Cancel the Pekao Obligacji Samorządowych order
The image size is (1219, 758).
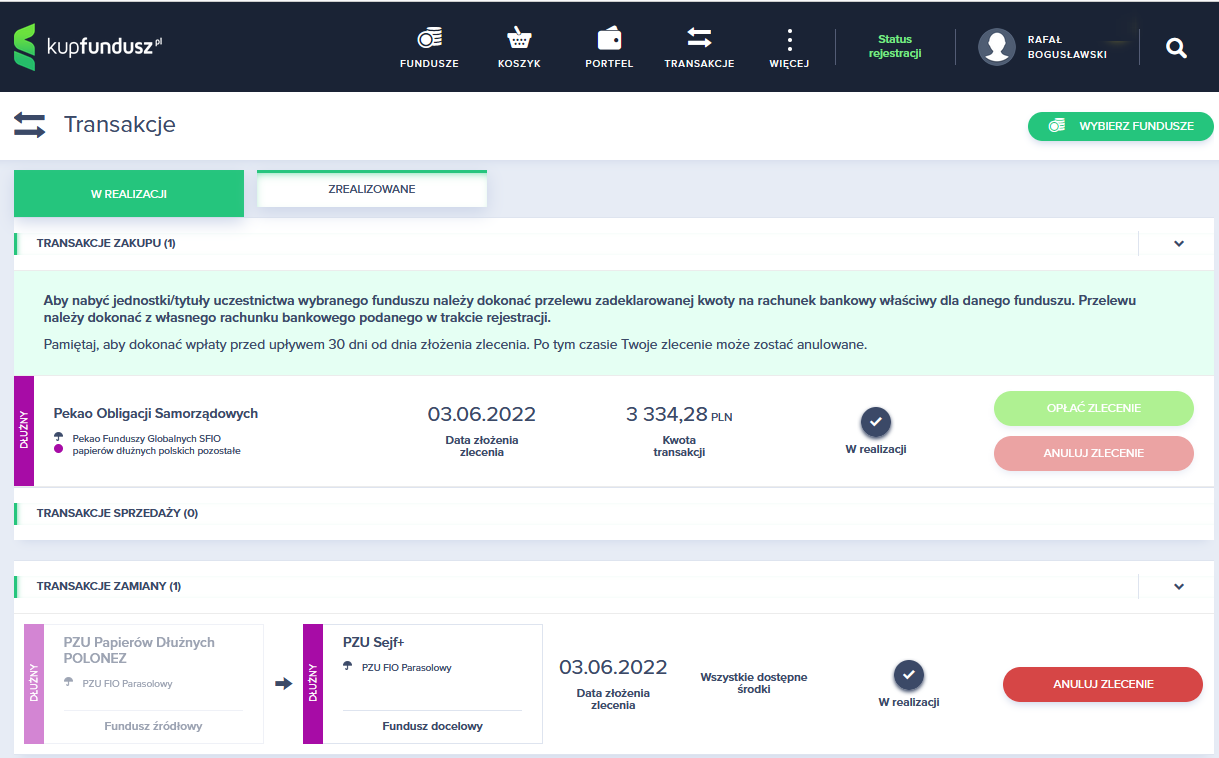click(1094, 453)
